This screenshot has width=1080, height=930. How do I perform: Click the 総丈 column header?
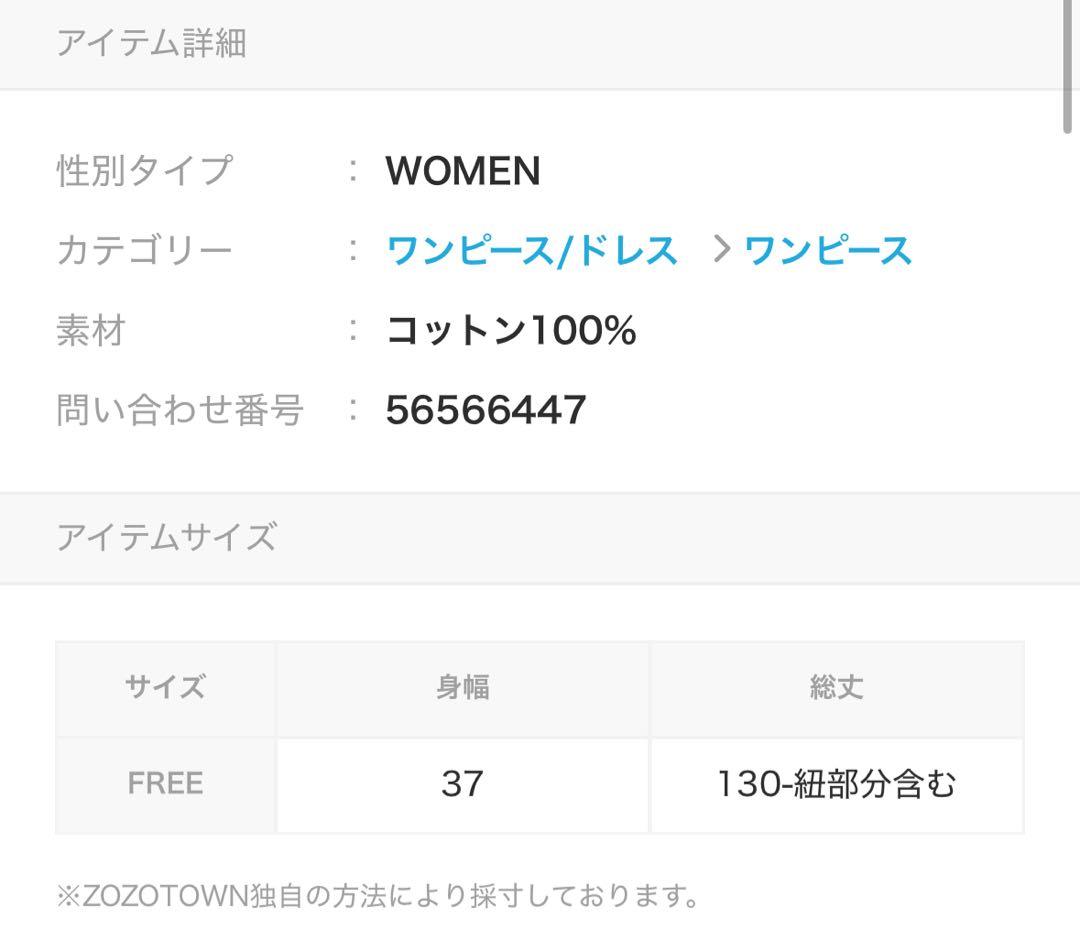pyautogui.click(x=836, y=688)
